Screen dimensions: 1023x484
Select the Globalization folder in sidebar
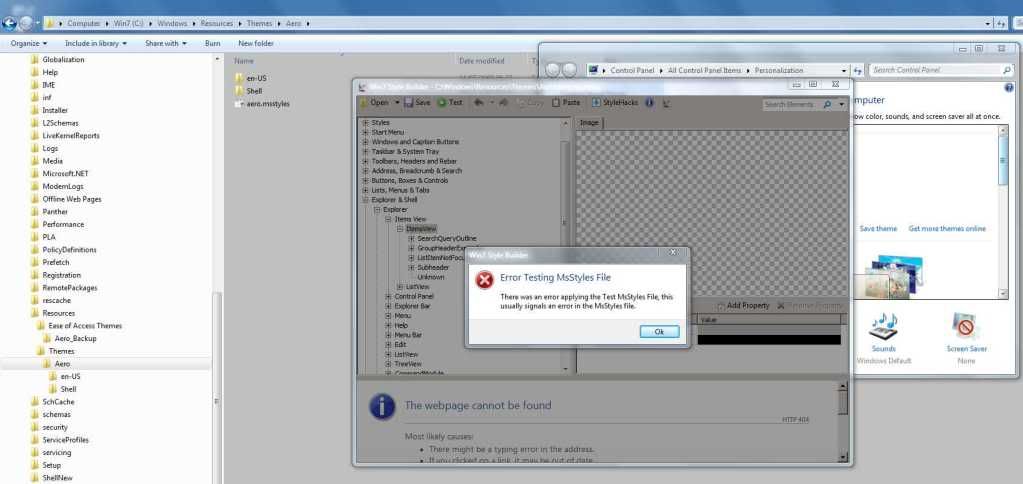click(x=63, y=59)
